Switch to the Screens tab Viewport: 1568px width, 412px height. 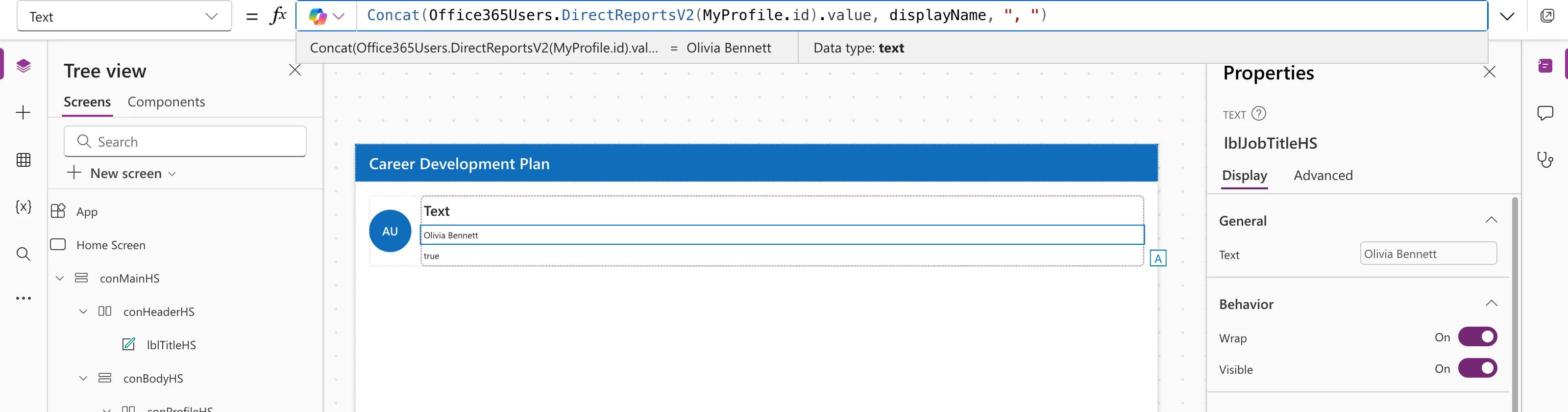(87, 102)
